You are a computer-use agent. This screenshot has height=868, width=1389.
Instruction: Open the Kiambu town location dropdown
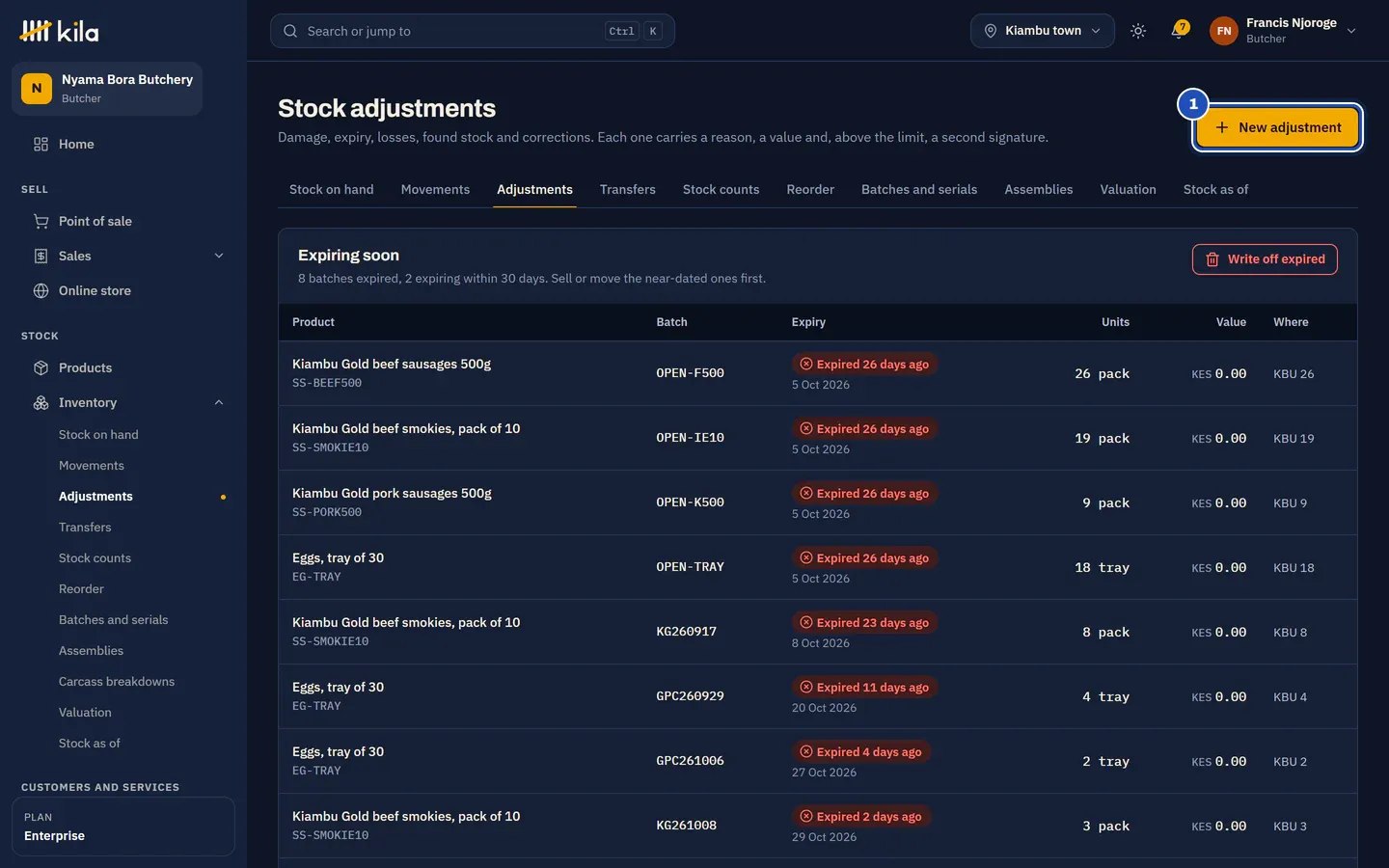click(x=1043, y=31)
